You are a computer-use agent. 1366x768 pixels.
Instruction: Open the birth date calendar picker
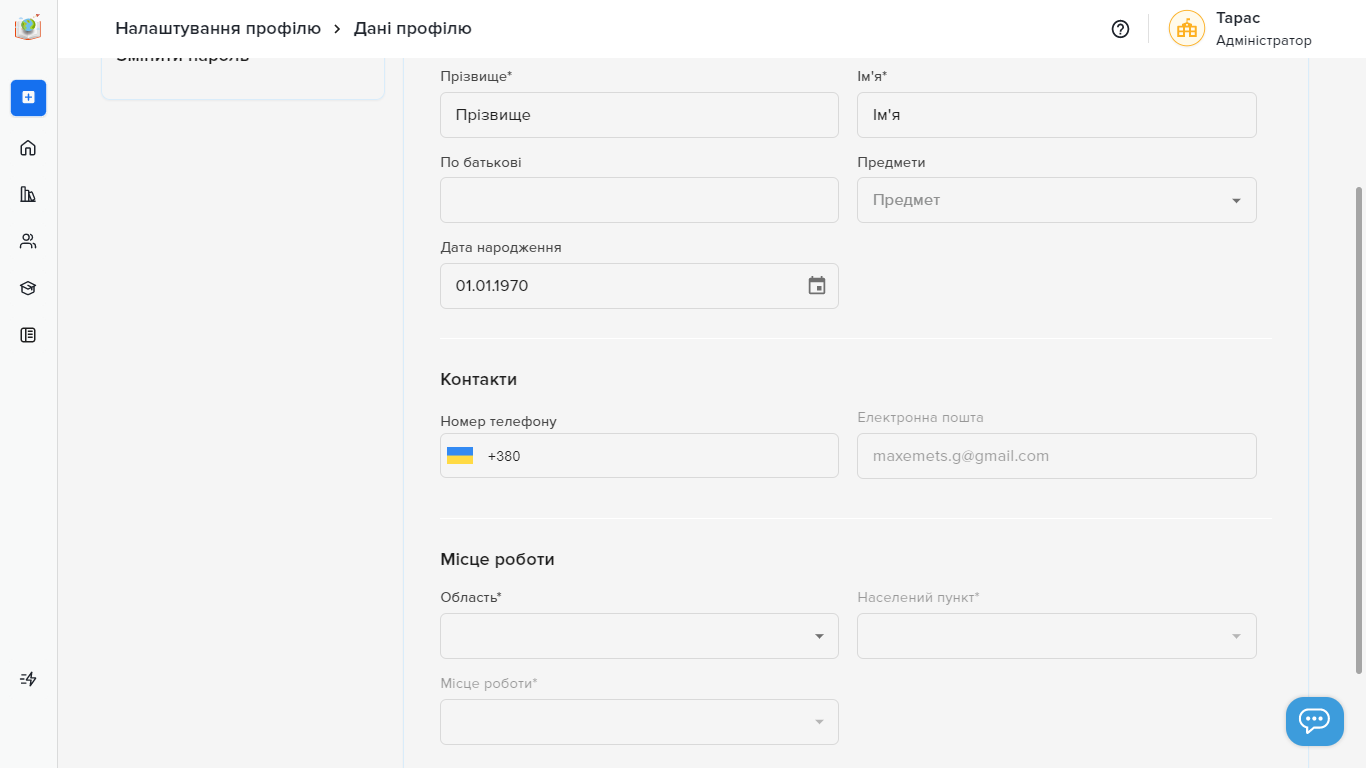coord(817,286)
